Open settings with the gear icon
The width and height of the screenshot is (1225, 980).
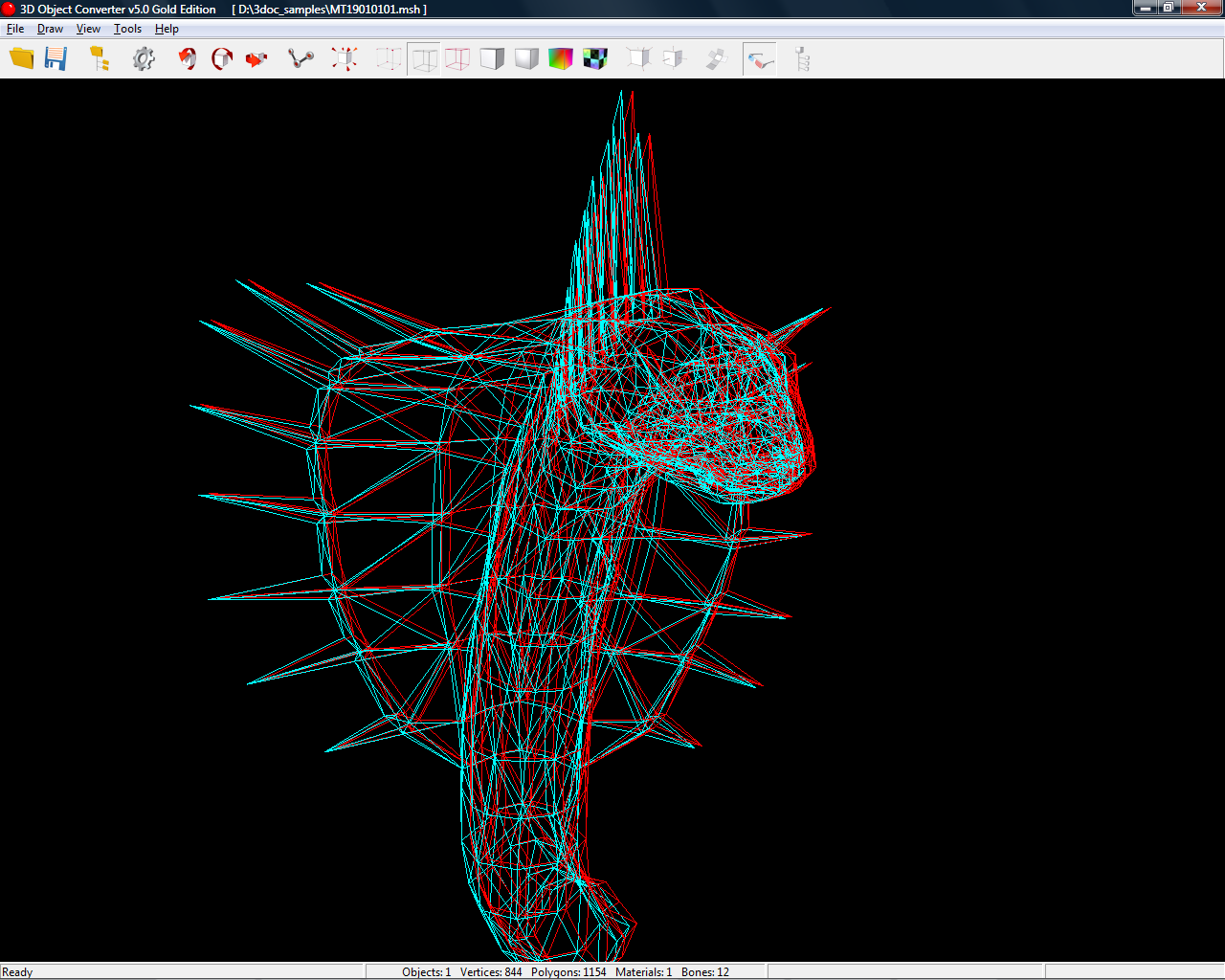144,58
